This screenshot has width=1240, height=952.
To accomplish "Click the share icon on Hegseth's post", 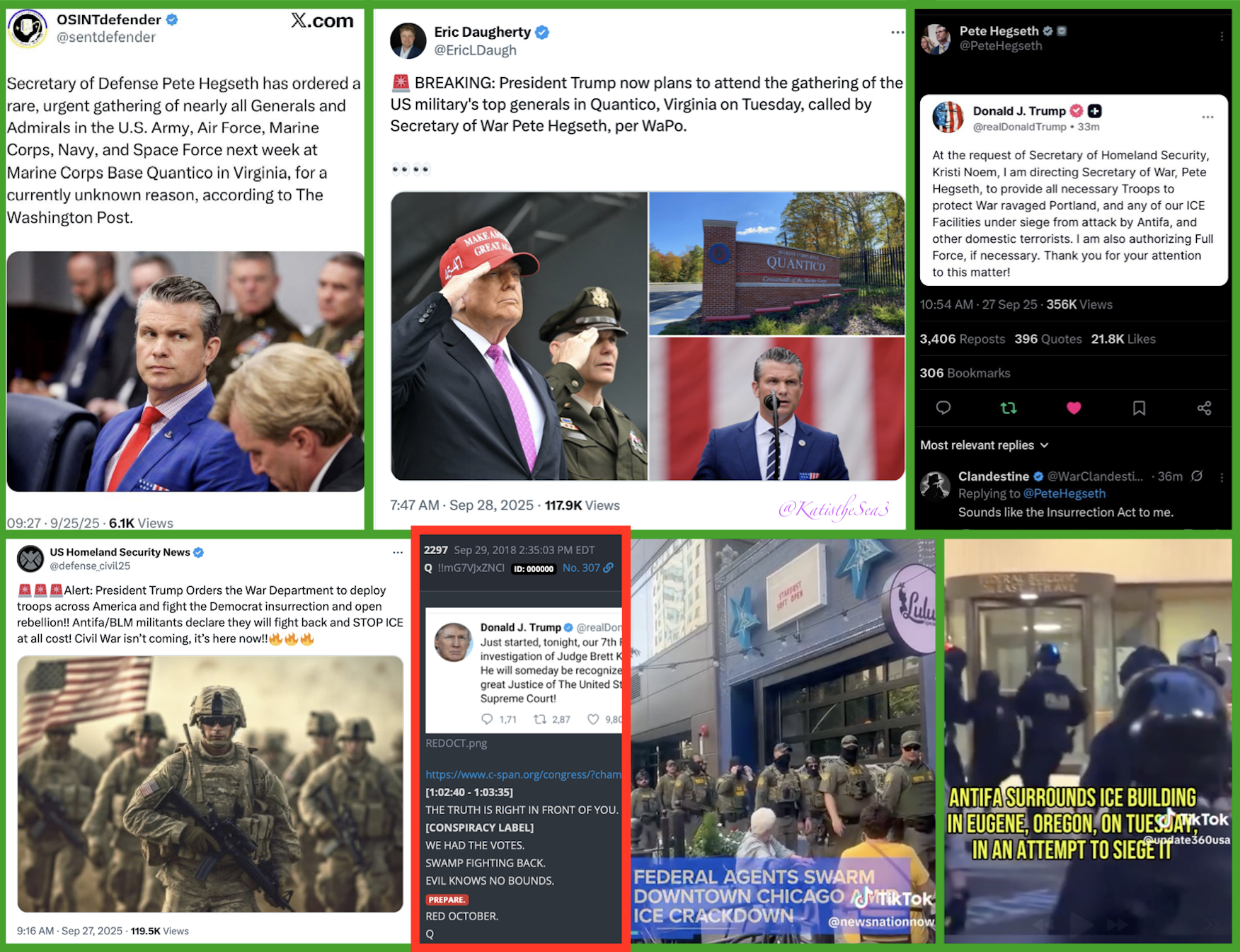I will 1204,408.
